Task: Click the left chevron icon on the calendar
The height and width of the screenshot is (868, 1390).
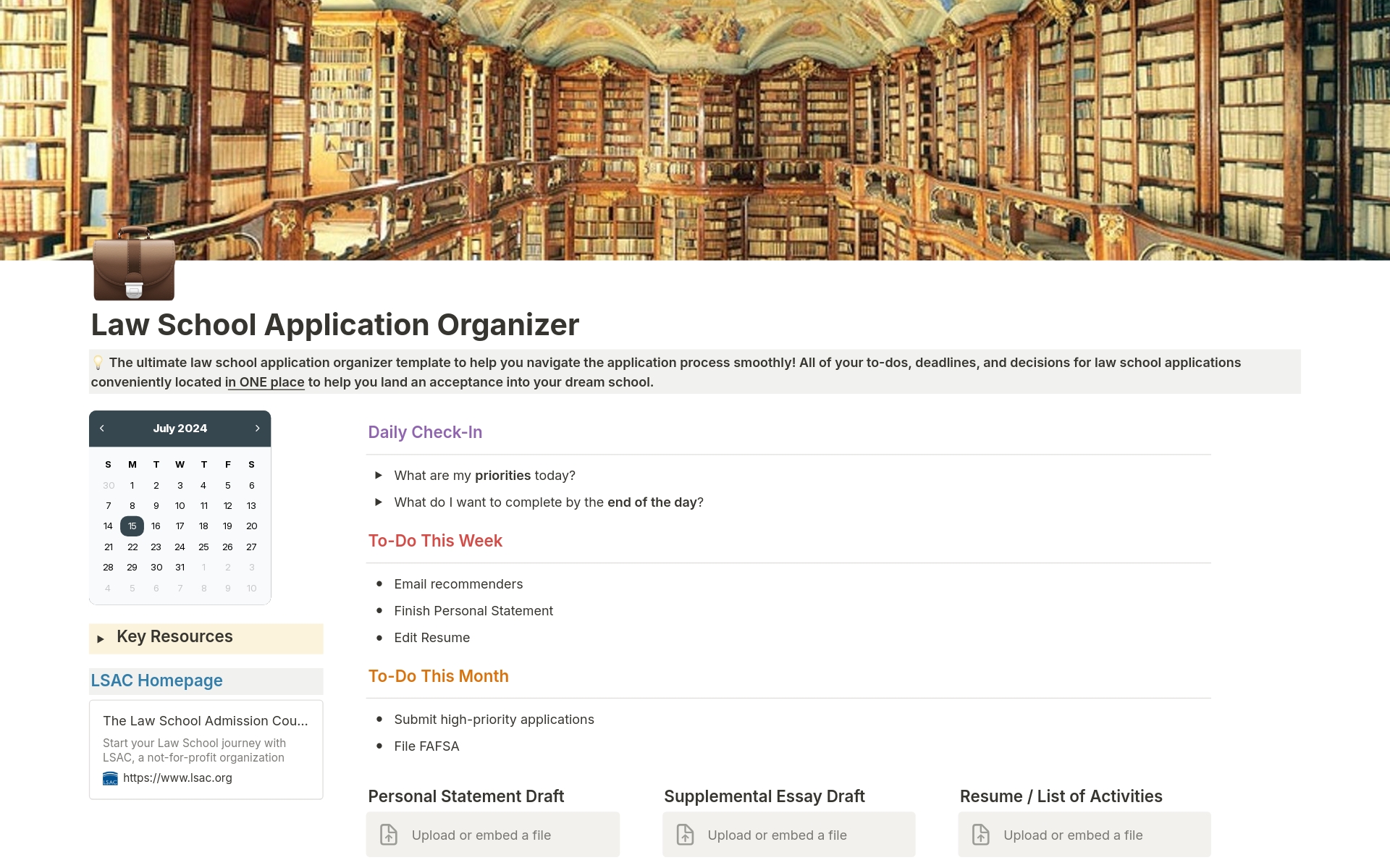Action: coord(102,428)
